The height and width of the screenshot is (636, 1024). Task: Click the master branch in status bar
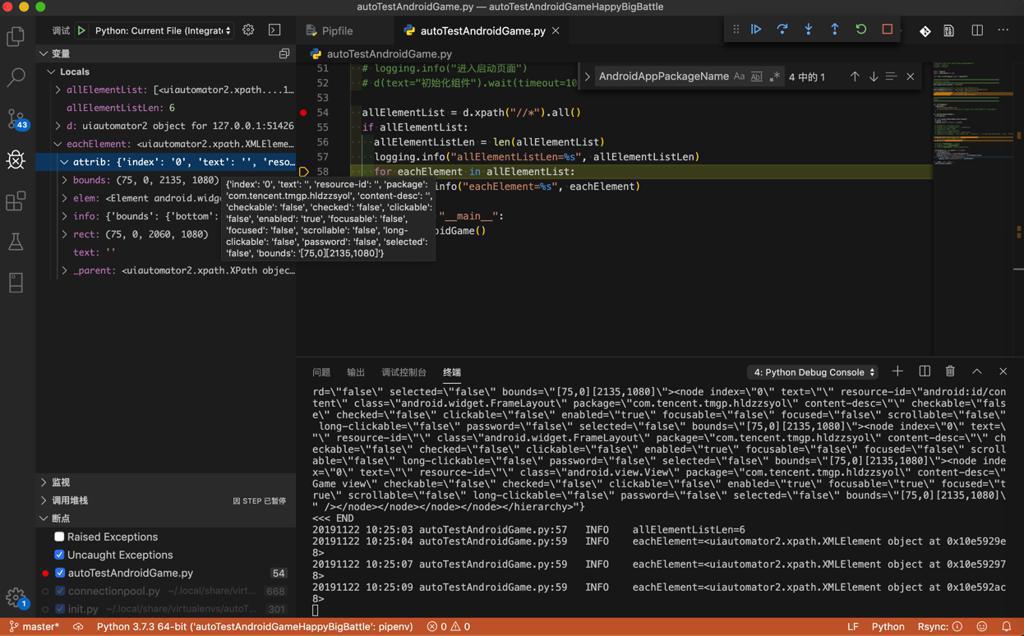(x=34, y=627)
